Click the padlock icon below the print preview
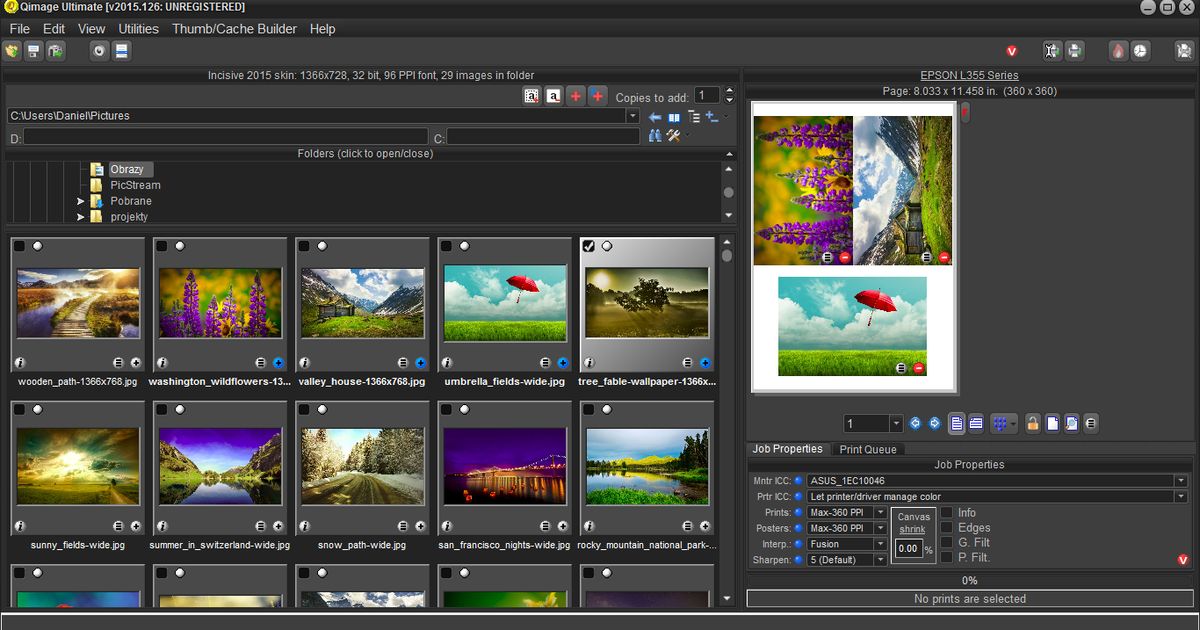Image resolution: width=1200 pixels, height=630 pixels. [x=1033, y=423]
